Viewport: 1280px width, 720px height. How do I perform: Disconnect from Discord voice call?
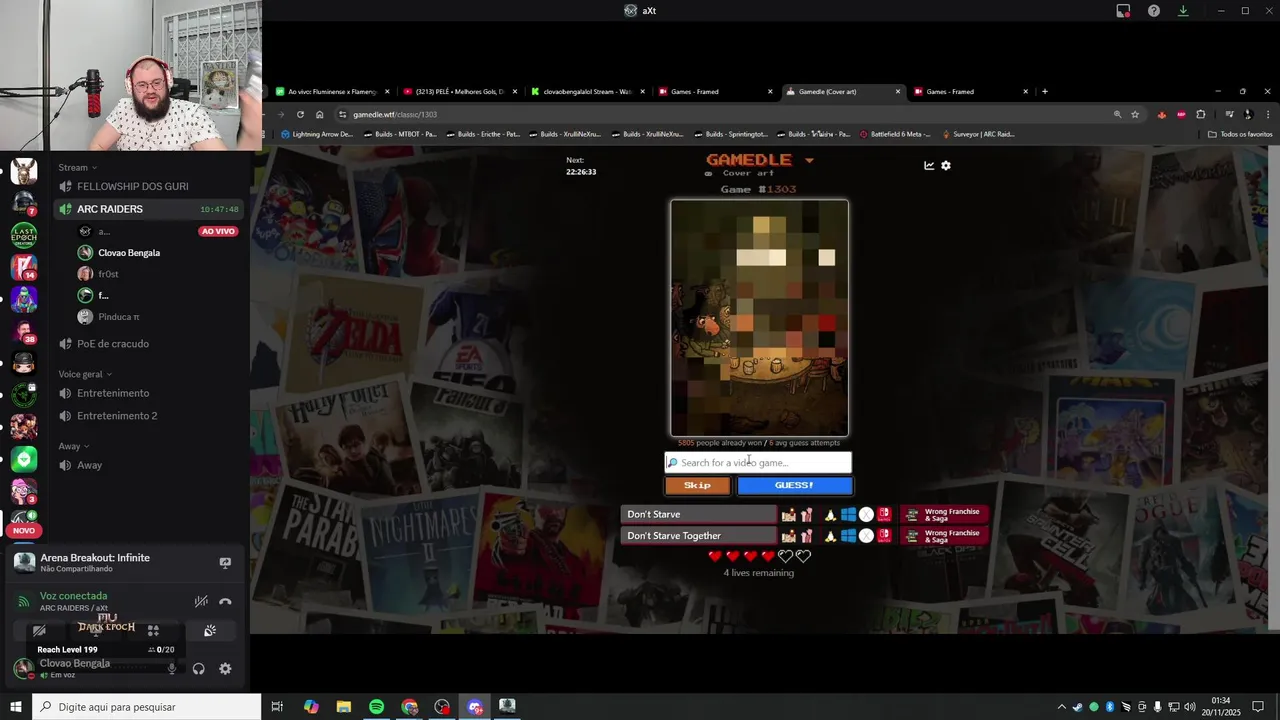(225, 601)
